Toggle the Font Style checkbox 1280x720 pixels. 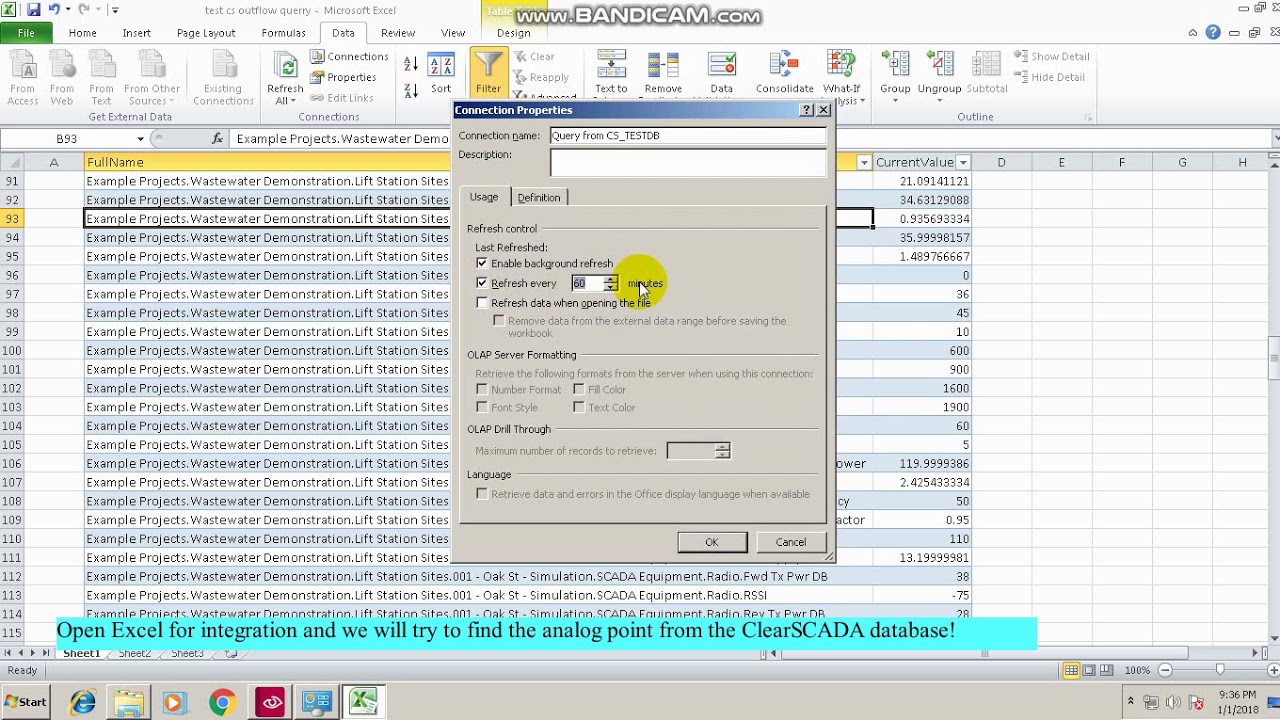coord(482,408)
